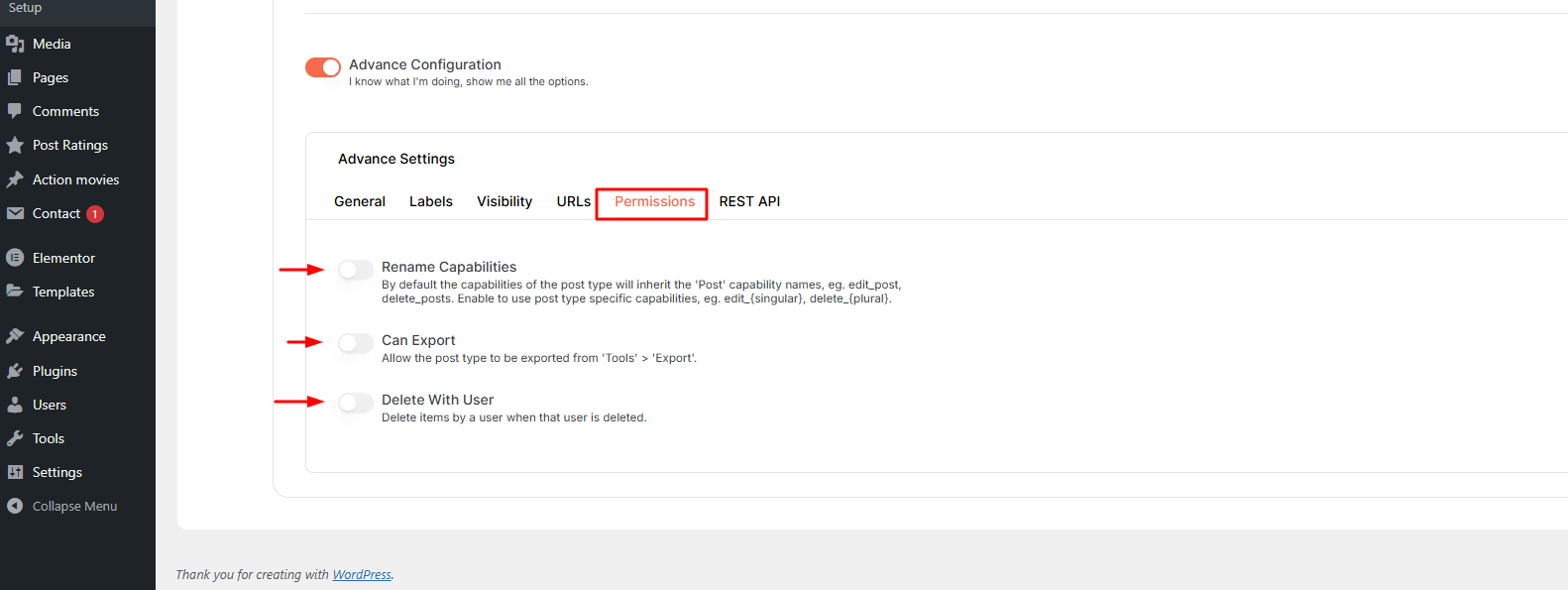Click the Action movies pin icon

(x=15, y=179)
